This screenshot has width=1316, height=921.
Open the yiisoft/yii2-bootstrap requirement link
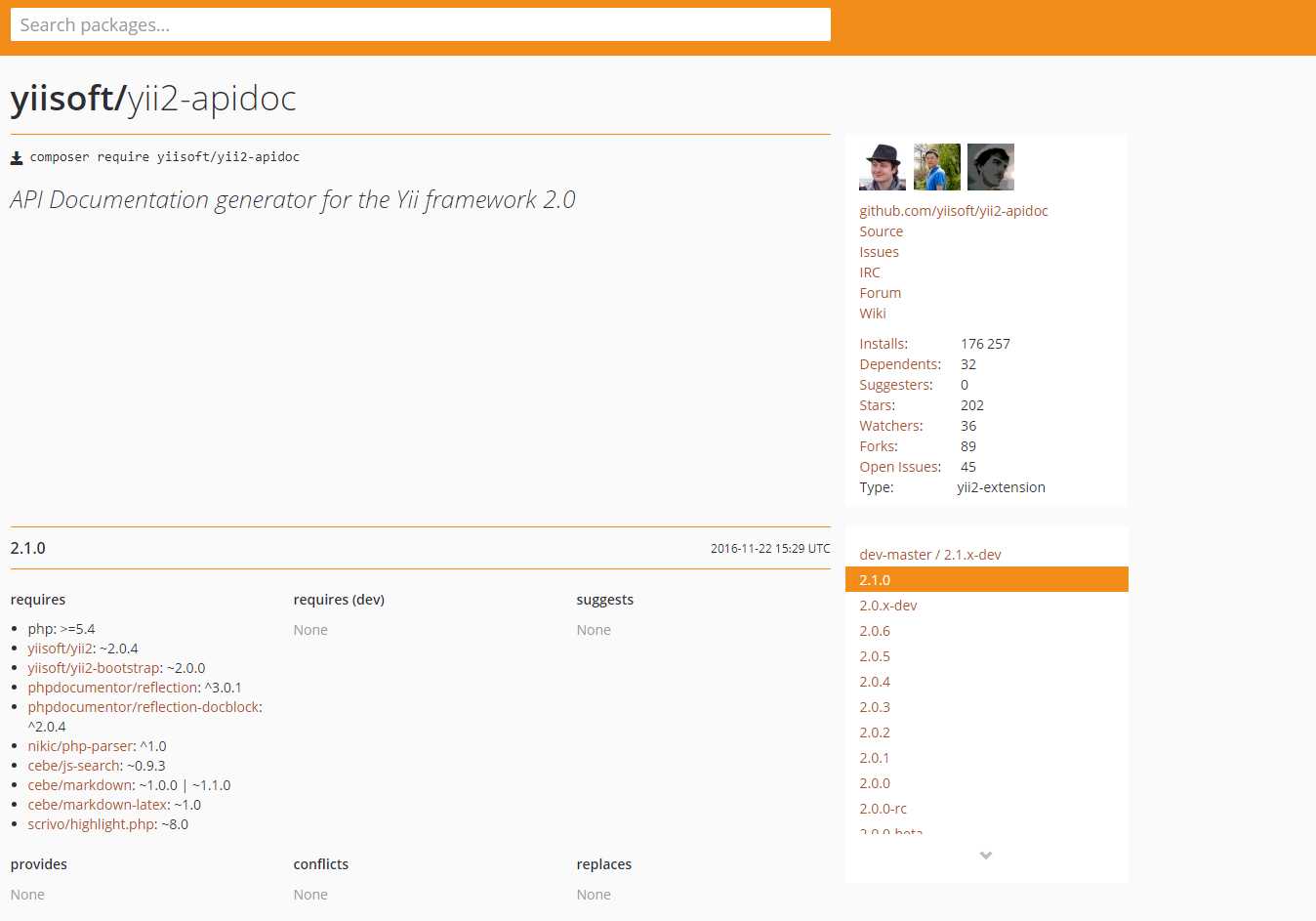(94, 668)
